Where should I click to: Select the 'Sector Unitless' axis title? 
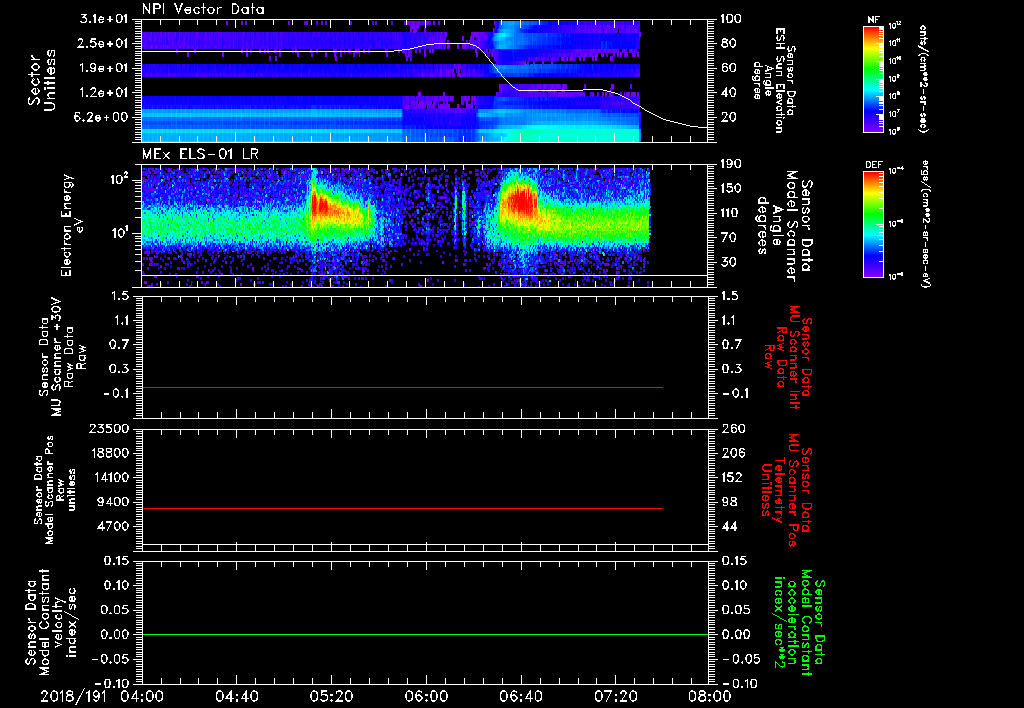42,80
